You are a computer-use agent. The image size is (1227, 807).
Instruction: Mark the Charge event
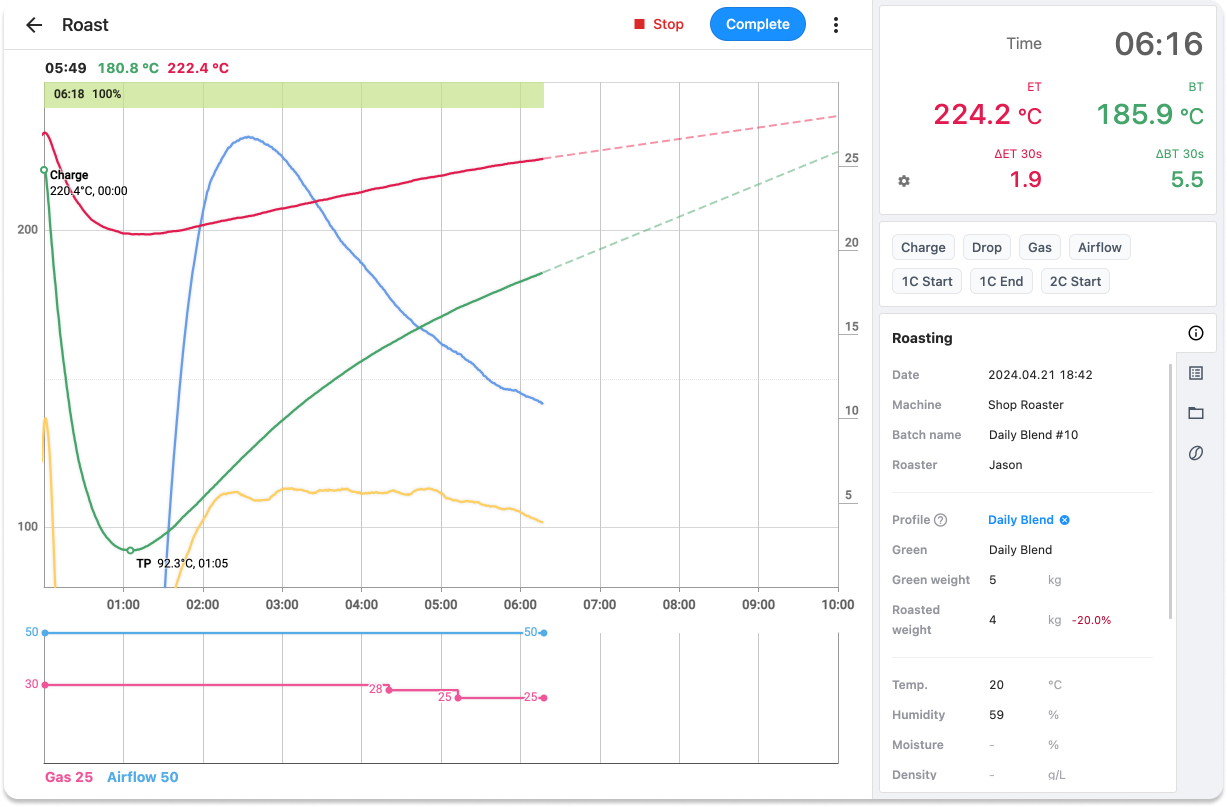923,247
